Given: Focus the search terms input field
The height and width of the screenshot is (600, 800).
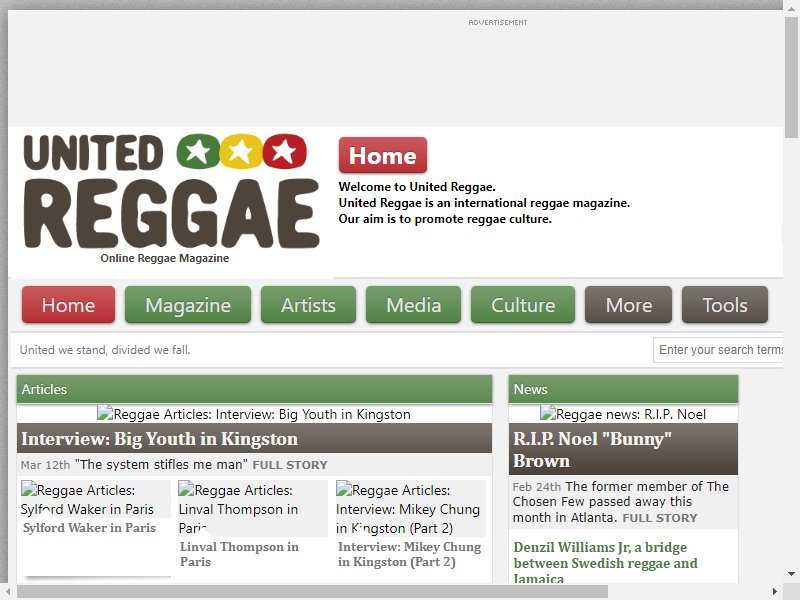Looking at the screenshot, I should (718, 350).
